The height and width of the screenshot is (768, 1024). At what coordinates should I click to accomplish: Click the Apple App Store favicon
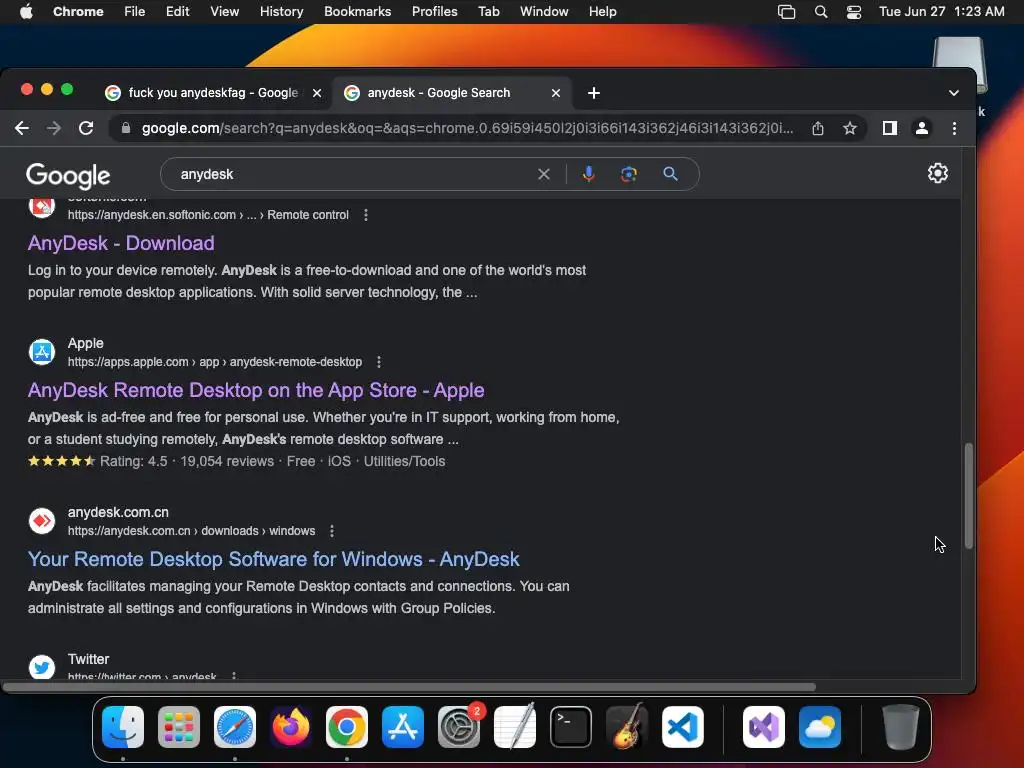click(42, 351)
